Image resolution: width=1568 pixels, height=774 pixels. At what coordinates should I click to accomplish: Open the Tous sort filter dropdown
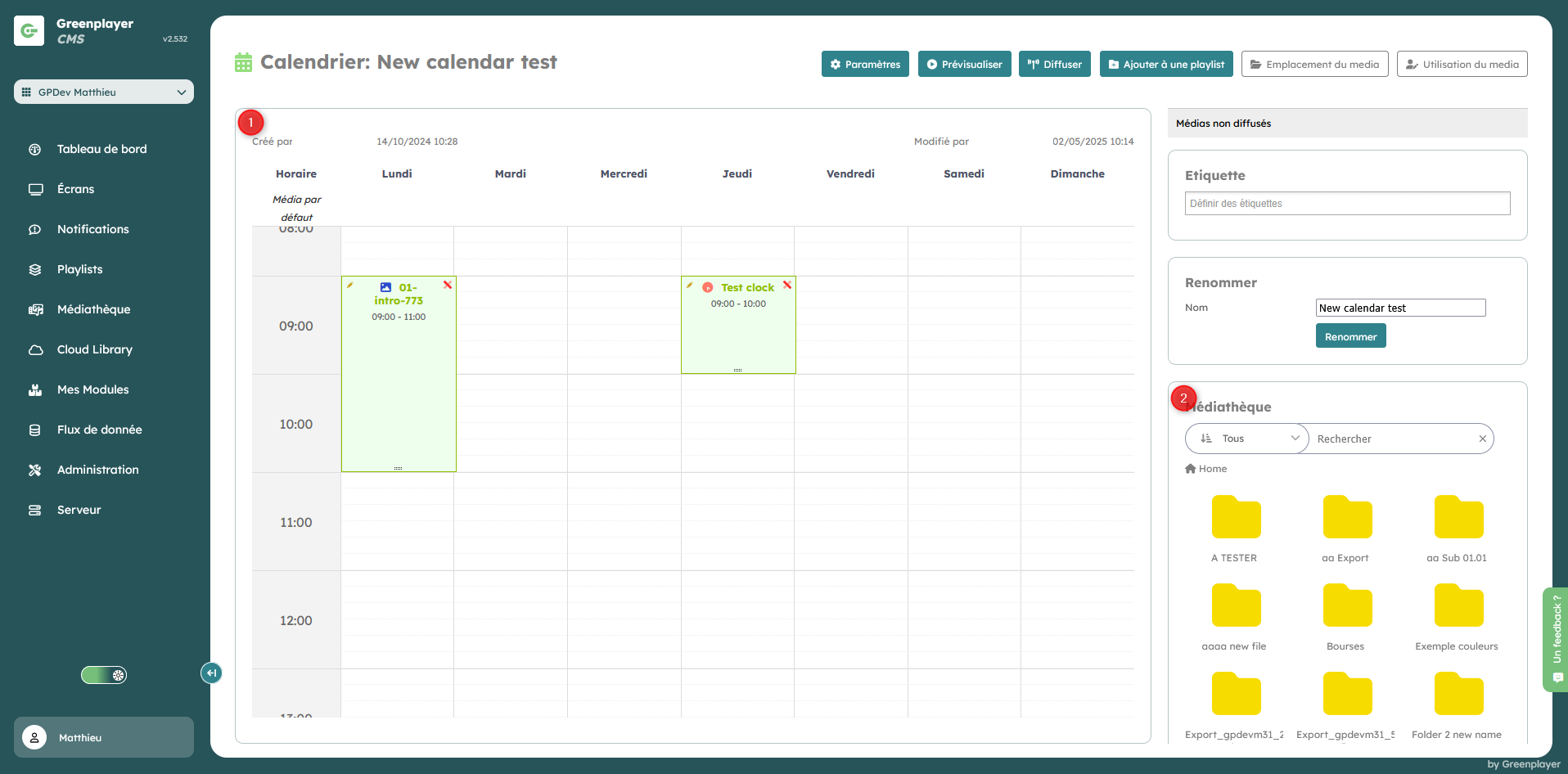[1248, 439]
